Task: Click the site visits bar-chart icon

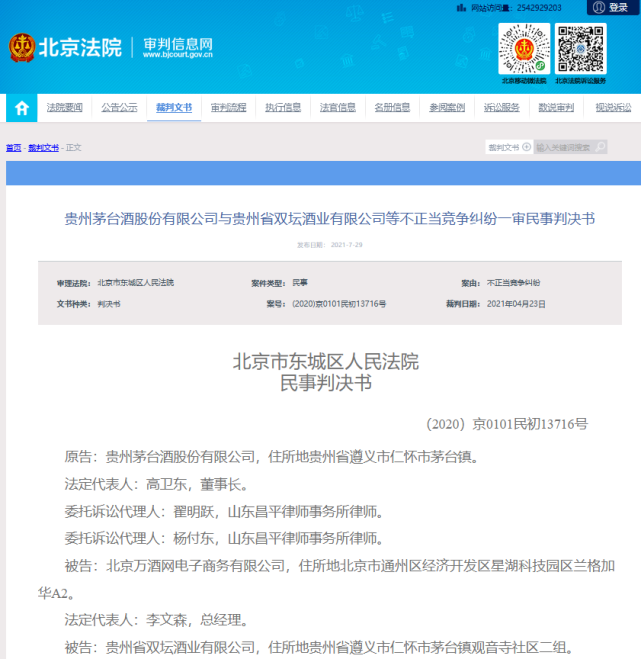Action: pos(461,8)
